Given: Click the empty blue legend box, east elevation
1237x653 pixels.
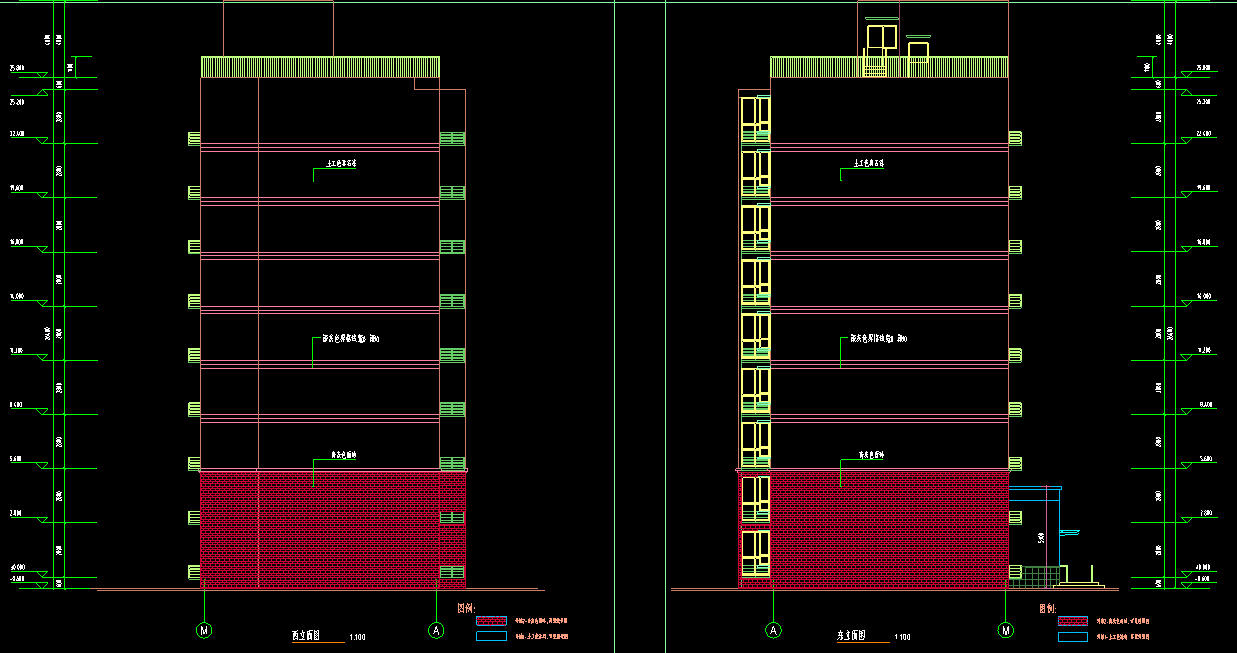Looking at the screenshot, I should tap(1072, 636).
